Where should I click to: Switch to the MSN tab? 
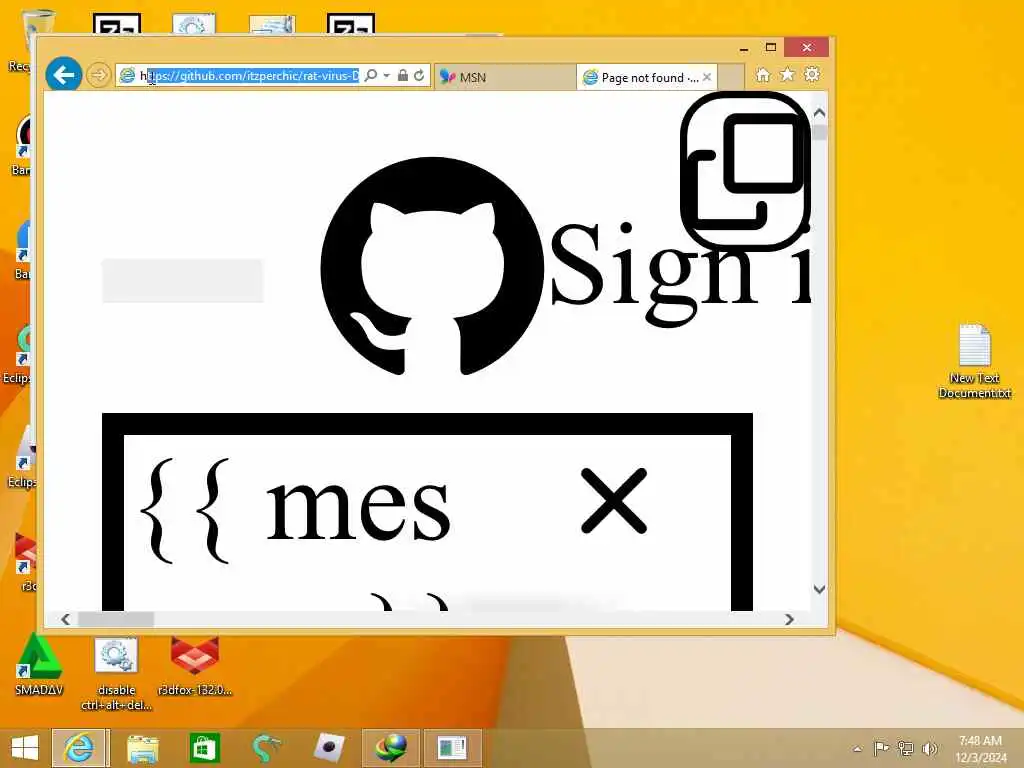[505, 77]
